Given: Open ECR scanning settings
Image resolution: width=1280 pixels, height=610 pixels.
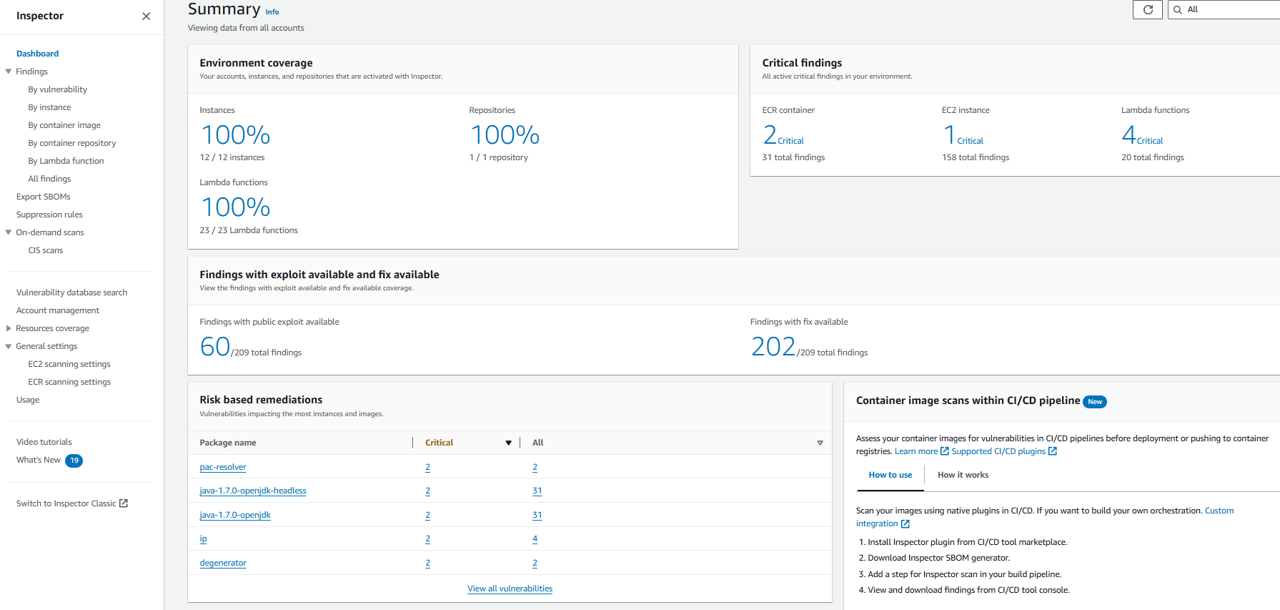Looking at the screenshot, I should tap(69, 382).
